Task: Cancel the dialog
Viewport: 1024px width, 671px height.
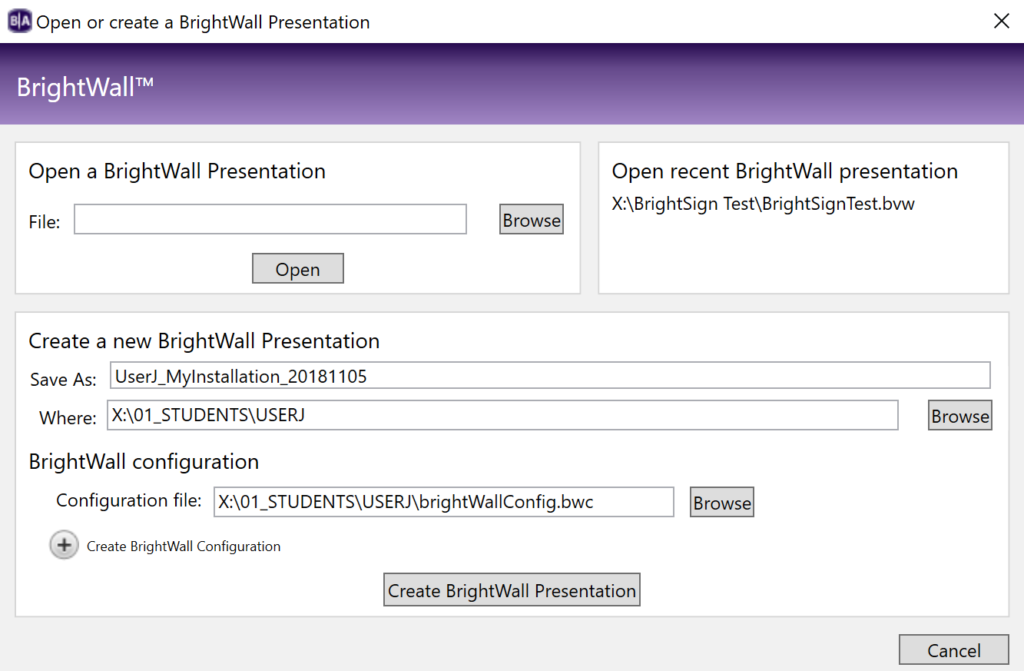Action: (953, 650)
